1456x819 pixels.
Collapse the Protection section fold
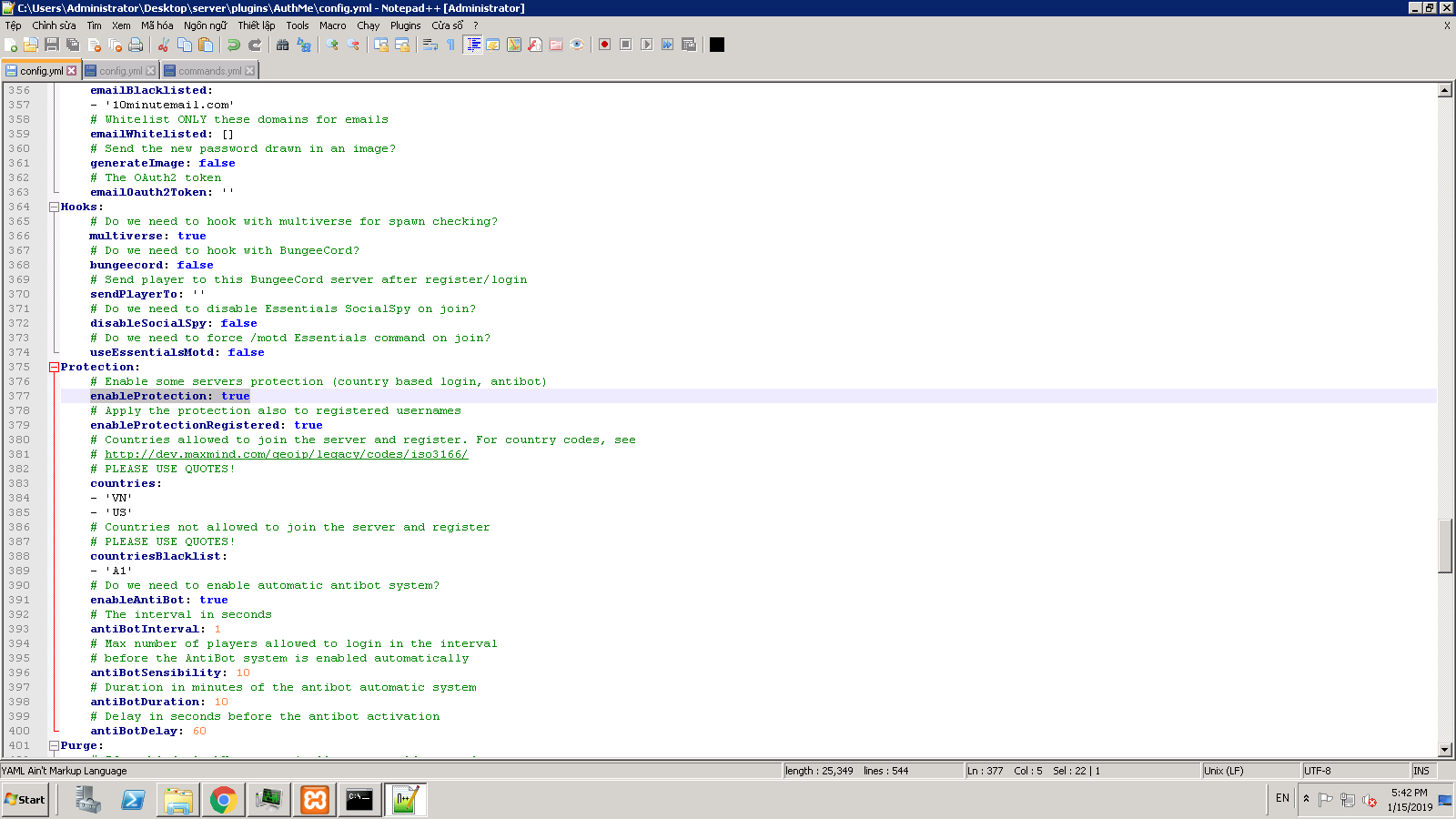tap(54, 367)
